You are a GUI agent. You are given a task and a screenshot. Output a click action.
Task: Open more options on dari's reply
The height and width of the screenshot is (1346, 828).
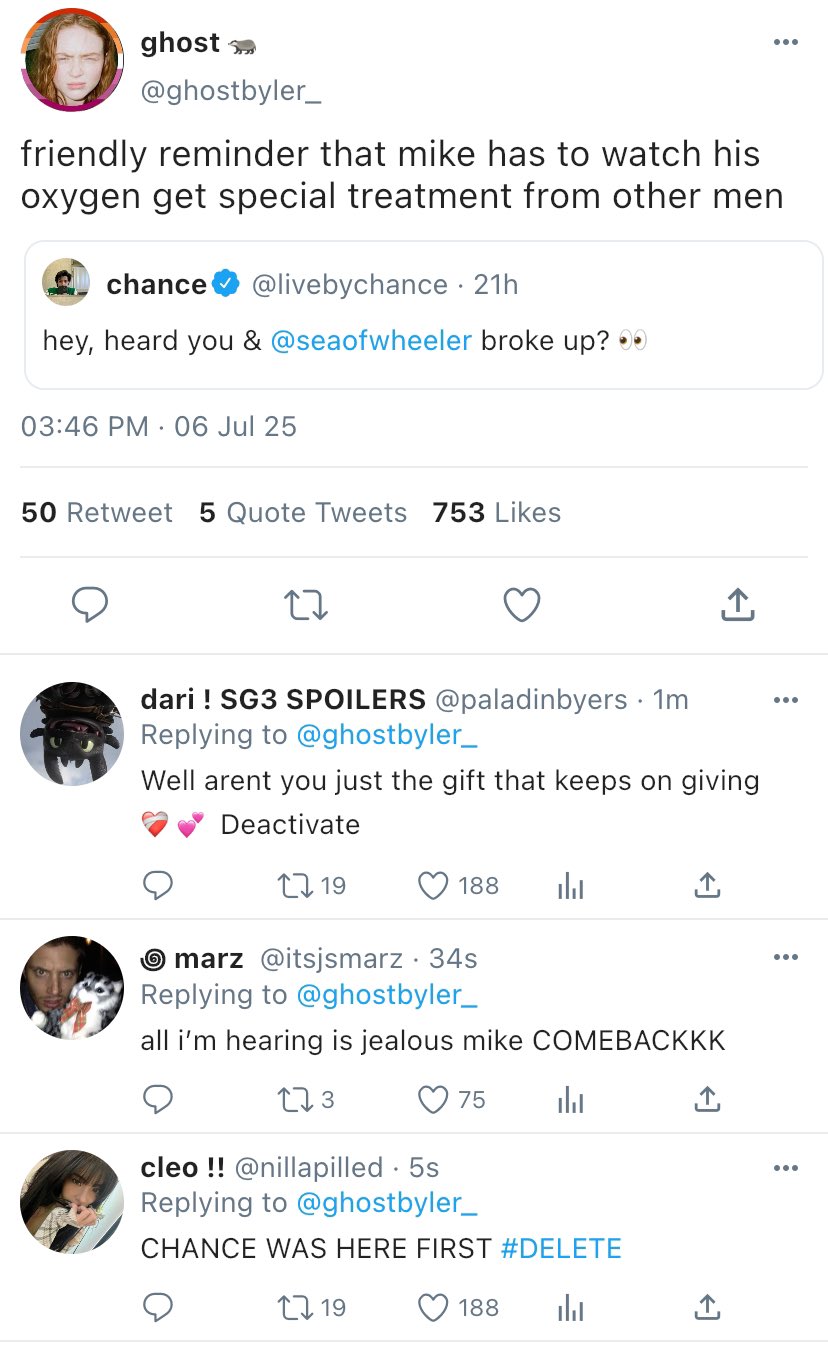[x=786, y=700]
